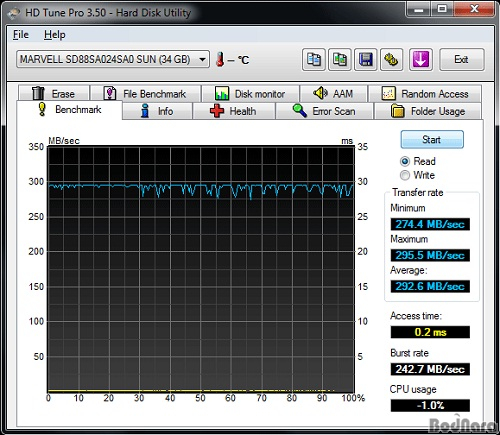Minimize the HD Tune Pro window
Screen dimensions: 500x435
[x=418, y=9]
